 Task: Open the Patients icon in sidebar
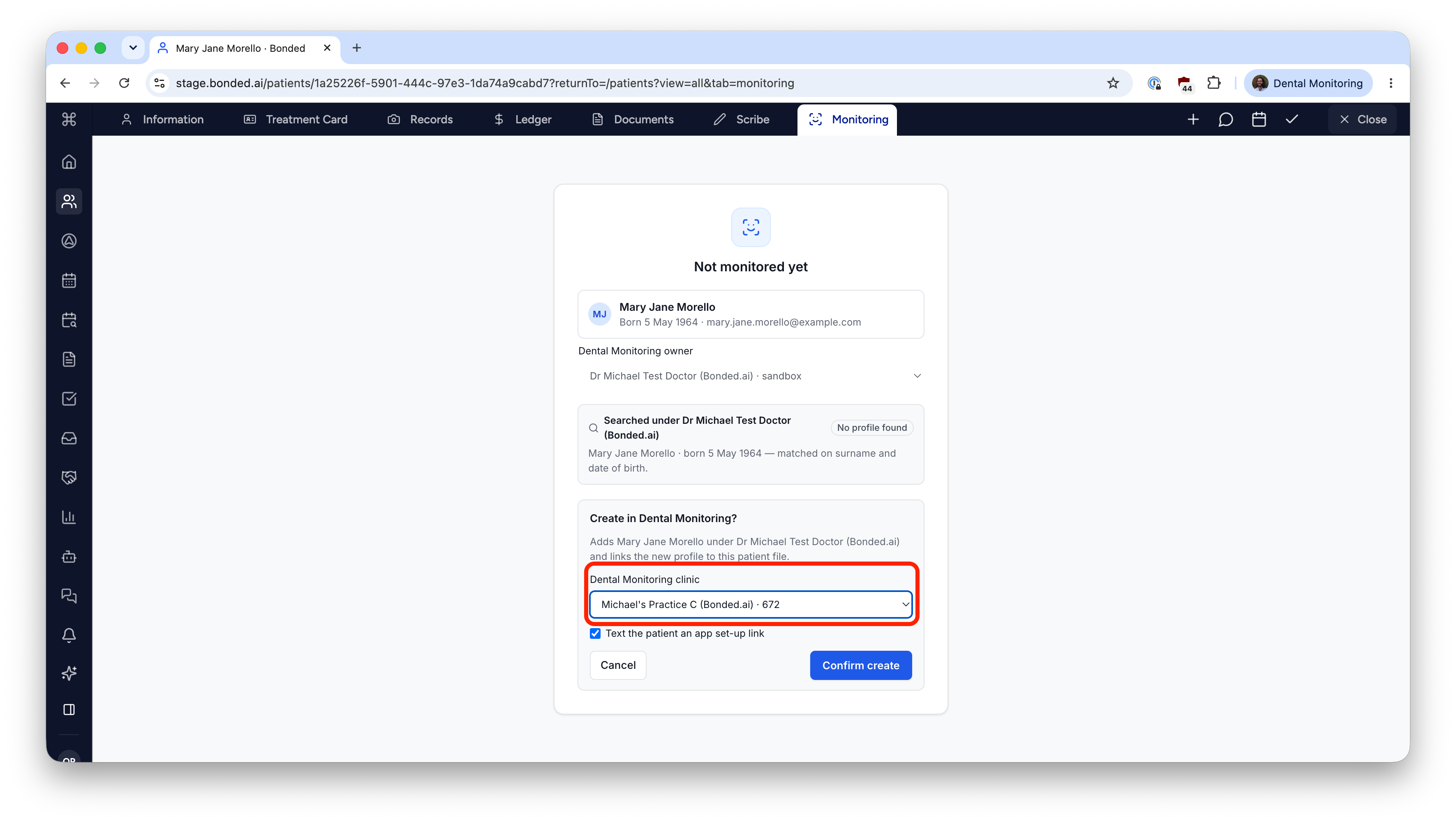69,201
